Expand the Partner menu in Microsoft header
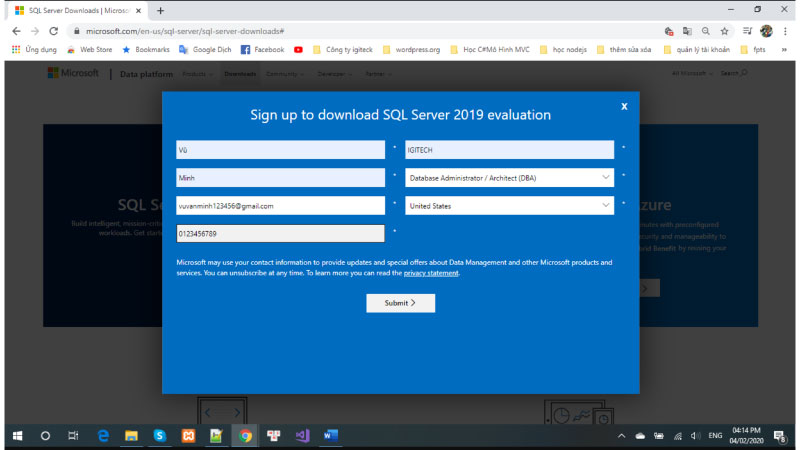 pos(378,74)
